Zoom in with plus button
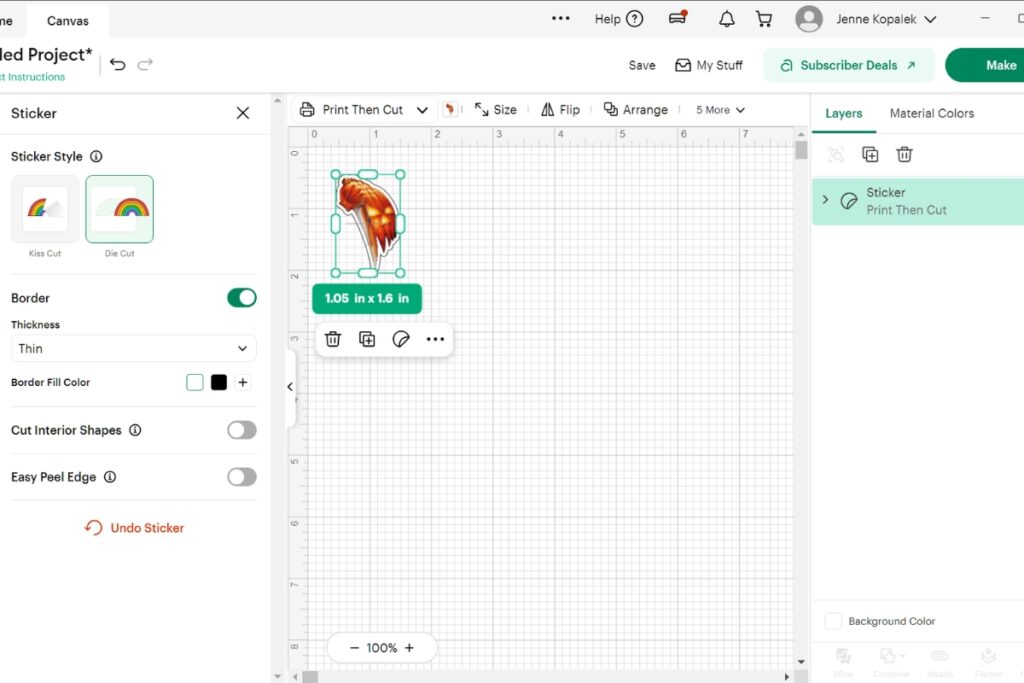Viewport: 1024px width, 683px height. tap(409, 648)
